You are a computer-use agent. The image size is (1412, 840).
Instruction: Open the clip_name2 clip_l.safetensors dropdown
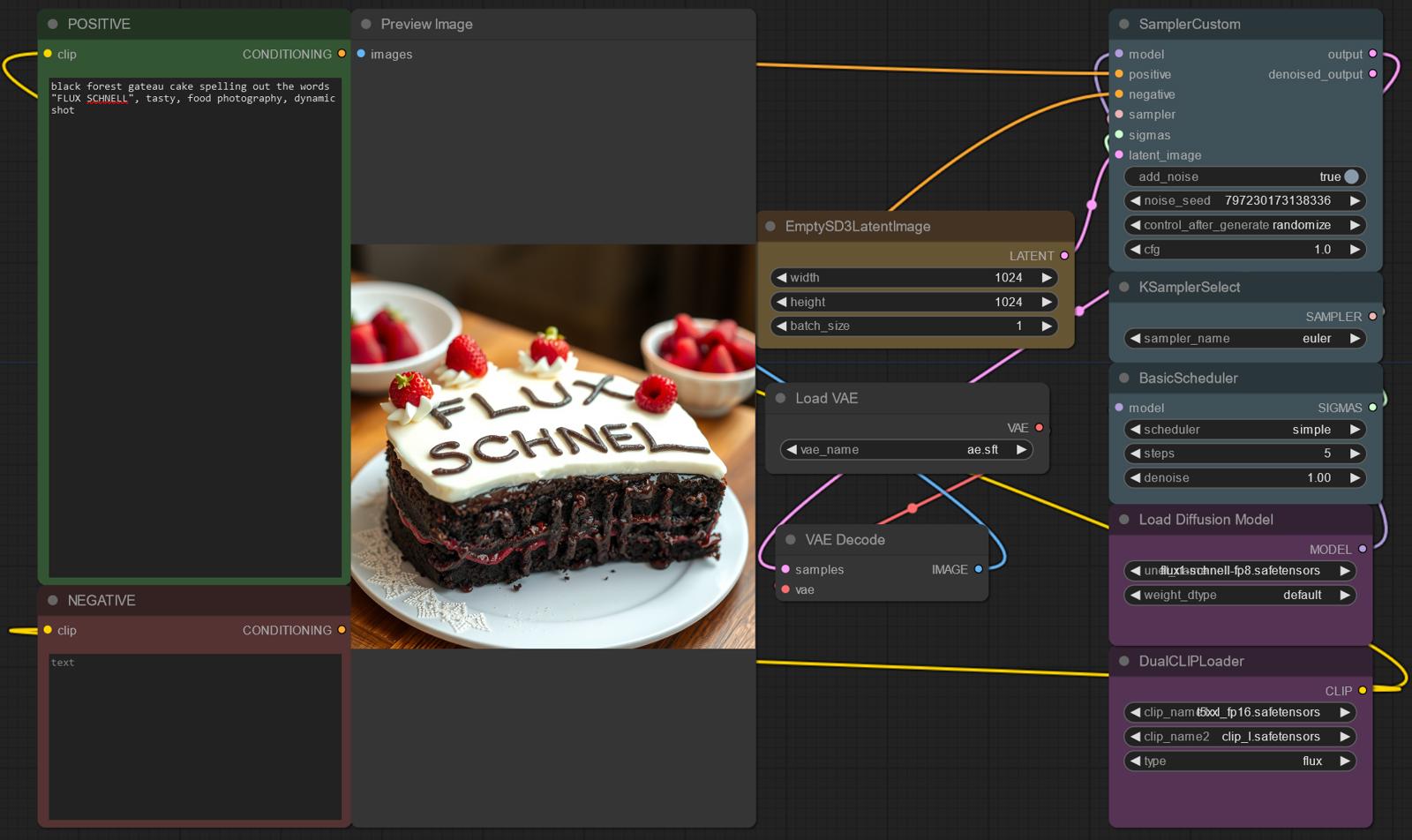[1240, 737]
